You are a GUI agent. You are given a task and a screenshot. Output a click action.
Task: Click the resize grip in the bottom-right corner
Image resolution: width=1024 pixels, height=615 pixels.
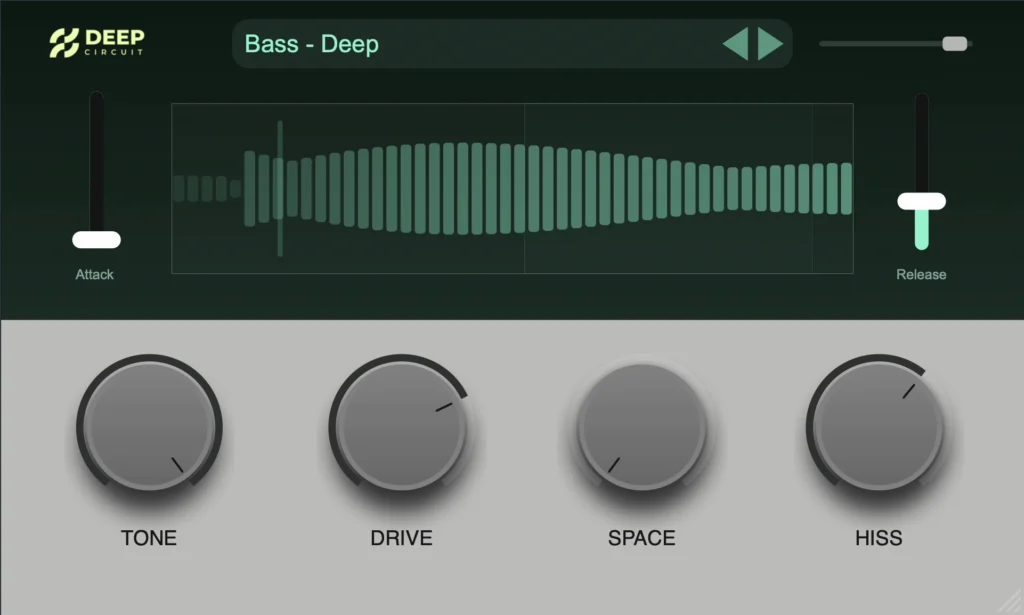click(x=1012, y=604)
